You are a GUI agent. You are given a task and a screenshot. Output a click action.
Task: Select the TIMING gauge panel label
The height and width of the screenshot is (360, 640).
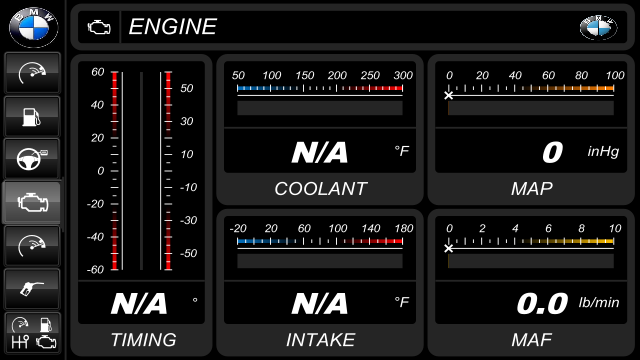click(143, 340)
